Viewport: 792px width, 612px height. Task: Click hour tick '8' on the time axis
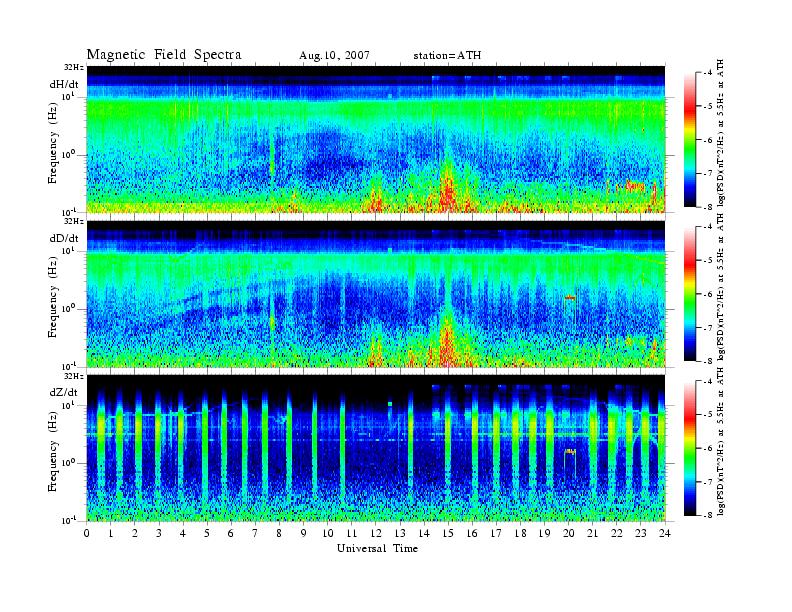[279, 534]
